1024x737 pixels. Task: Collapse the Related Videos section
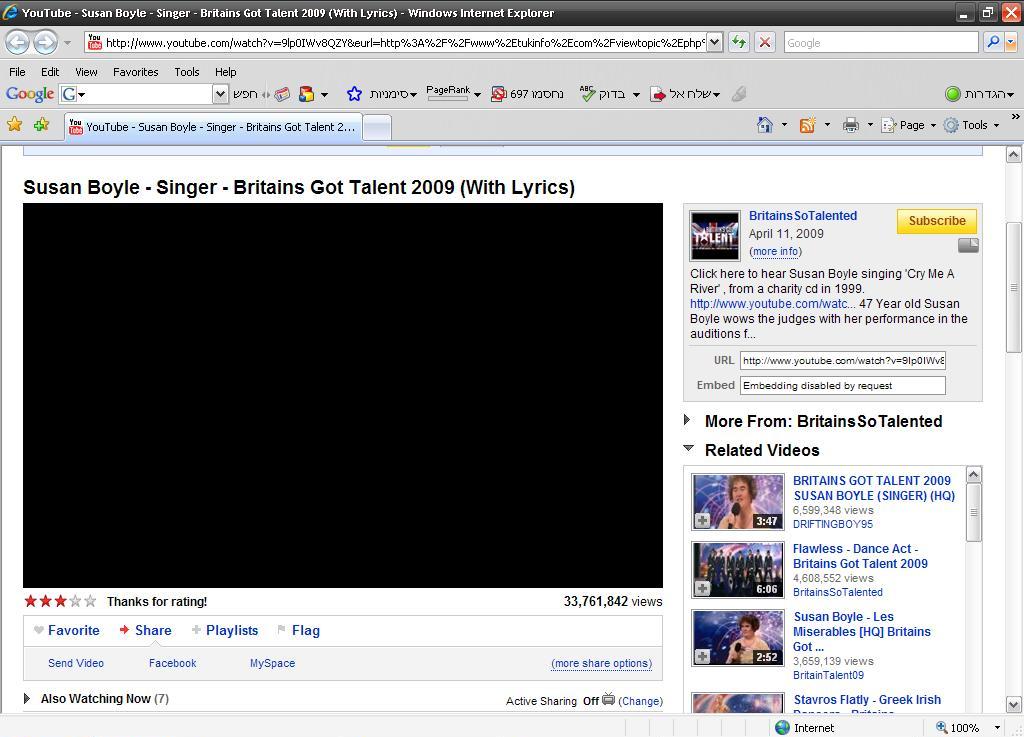click(688, 448)
